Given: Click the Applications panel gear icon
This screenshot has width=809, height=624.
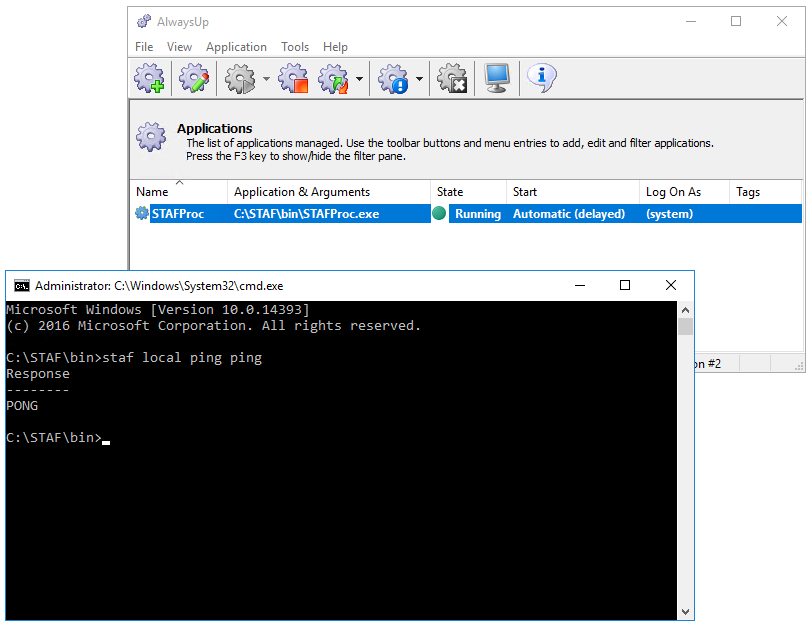Looking at the screenshot, I should point(151,137).
